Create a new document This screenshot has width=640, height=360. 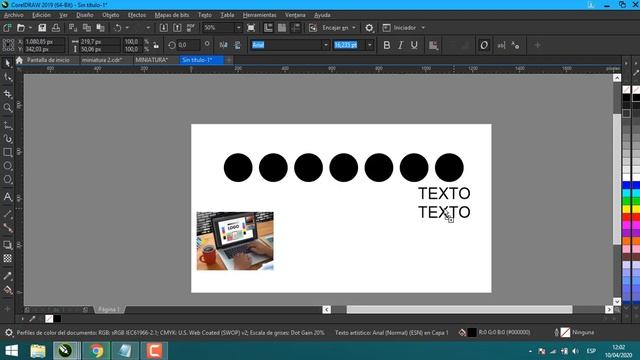point(7,28)
